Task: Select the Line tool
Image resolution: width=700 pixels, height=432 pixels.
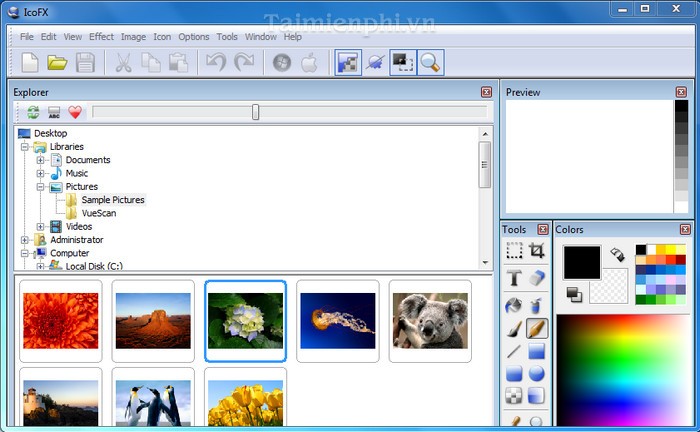Action: pyautogui.click(x=514, y=351)
